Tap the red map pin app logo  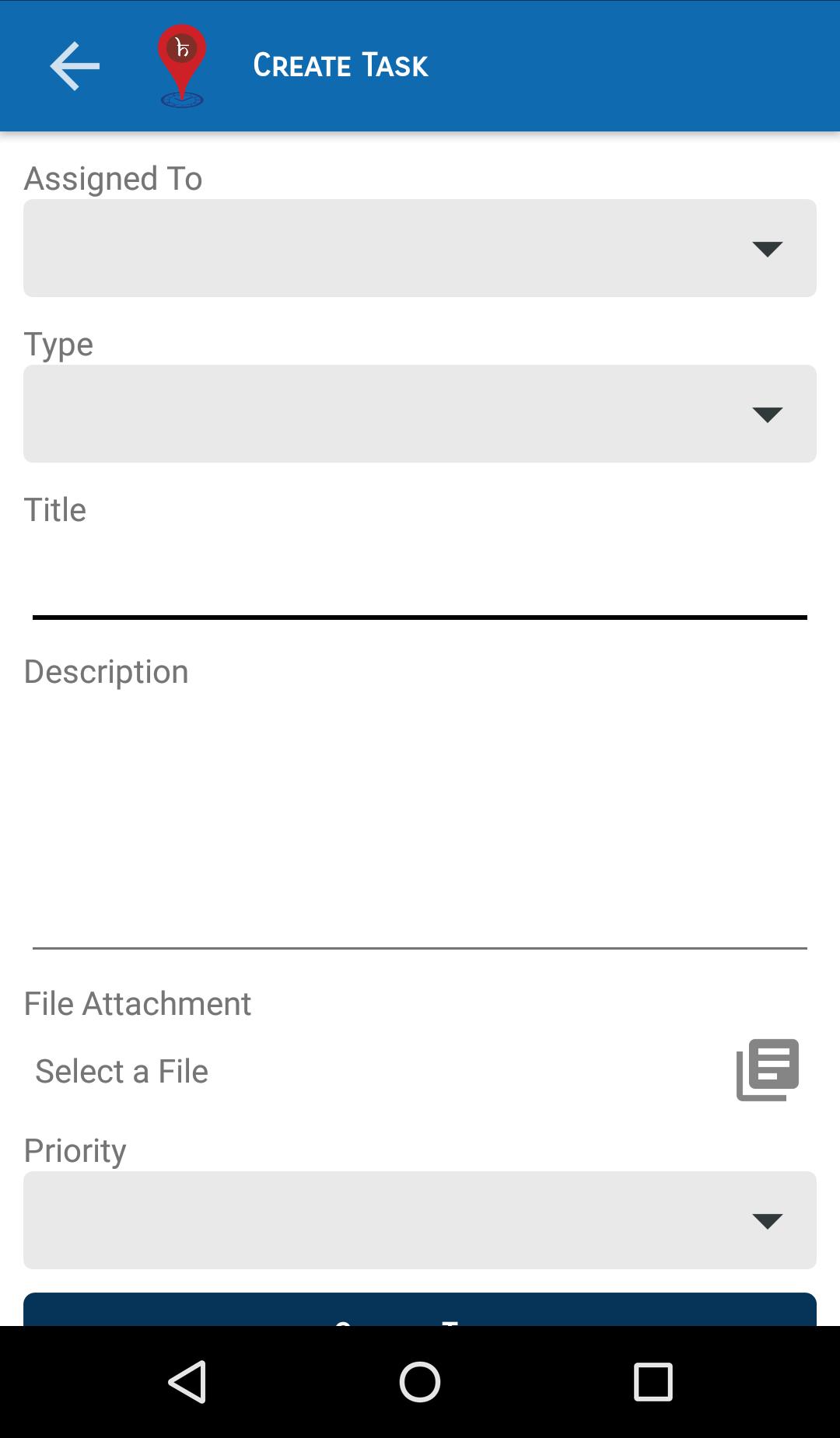click(182, 66)
